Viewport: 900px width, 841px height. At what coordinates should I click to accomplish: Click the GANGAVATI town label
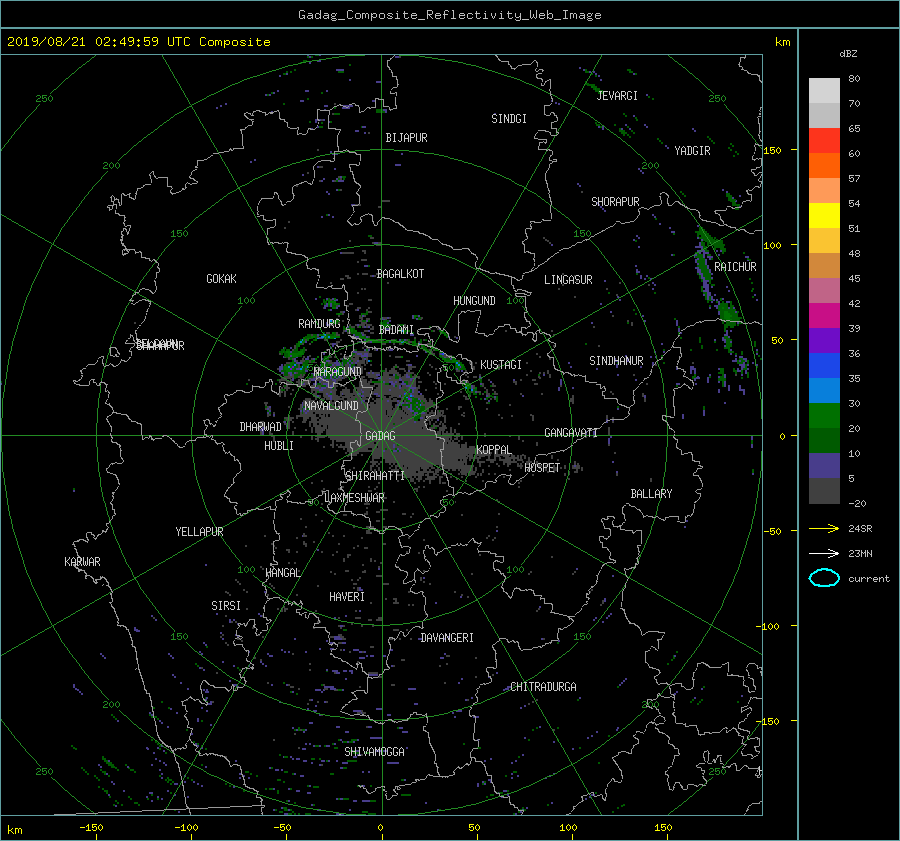point(571,433)
